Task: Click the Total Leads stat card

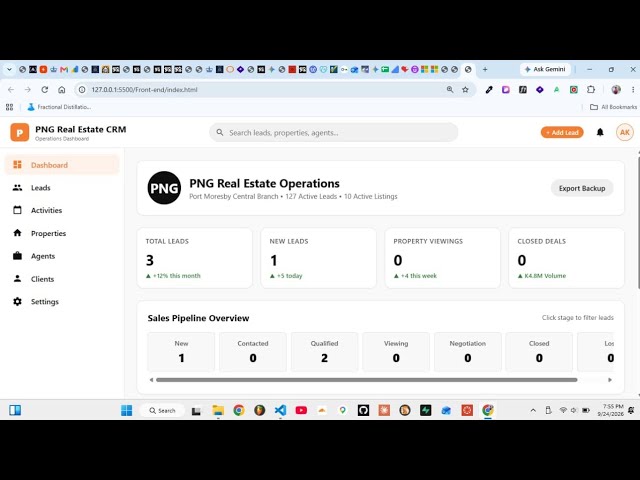Action: [195, 258]
